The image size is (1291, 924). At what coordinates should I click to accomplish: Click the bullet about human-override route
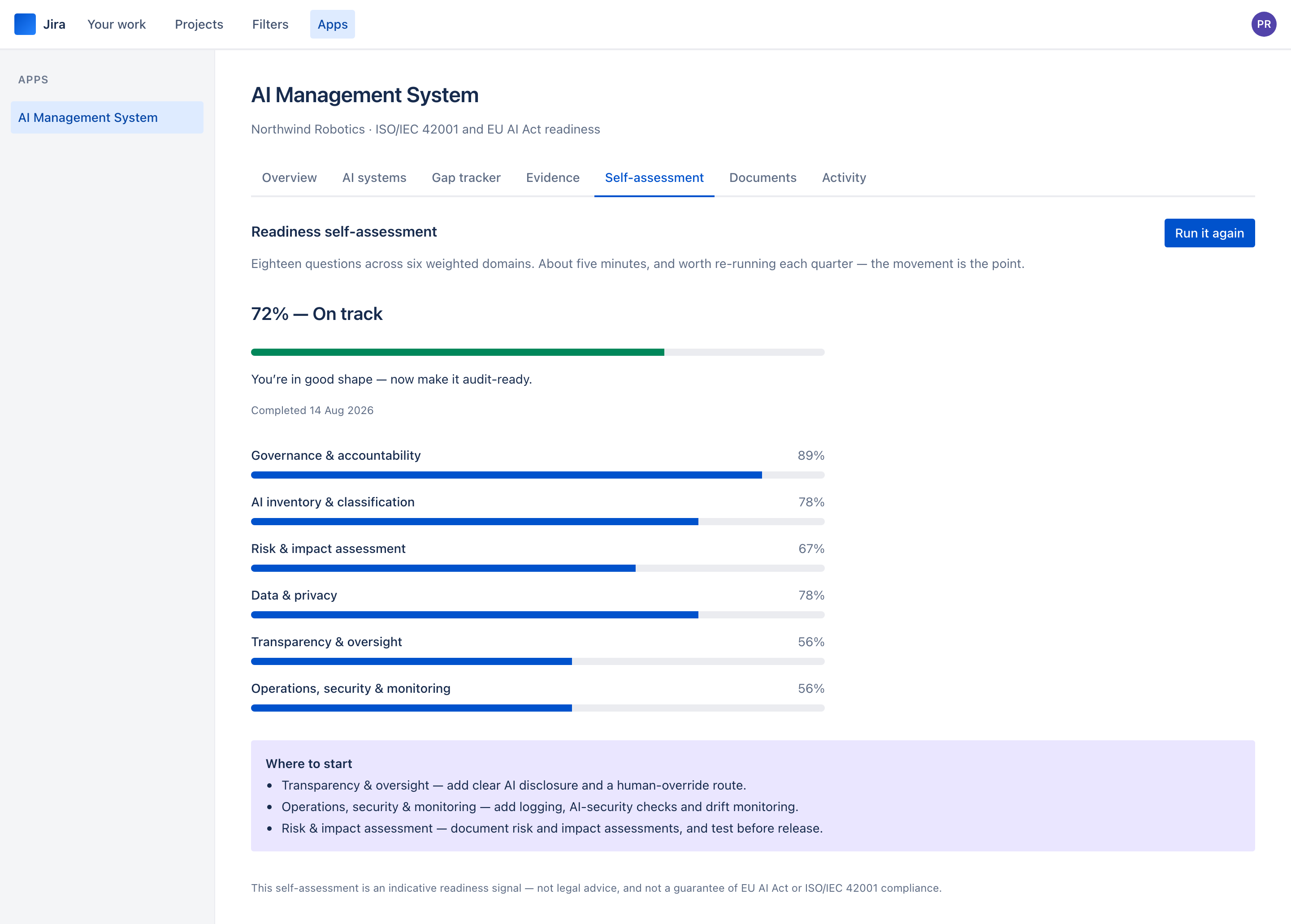(x=513, y=786)
